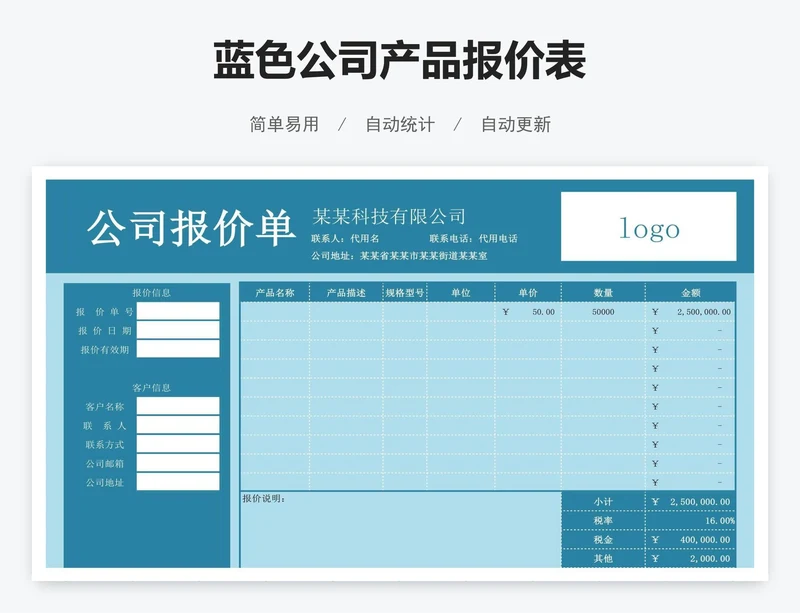Select the 公司地址 customer input field
Screen dimensions: 800x613
[x=178, y=482]
